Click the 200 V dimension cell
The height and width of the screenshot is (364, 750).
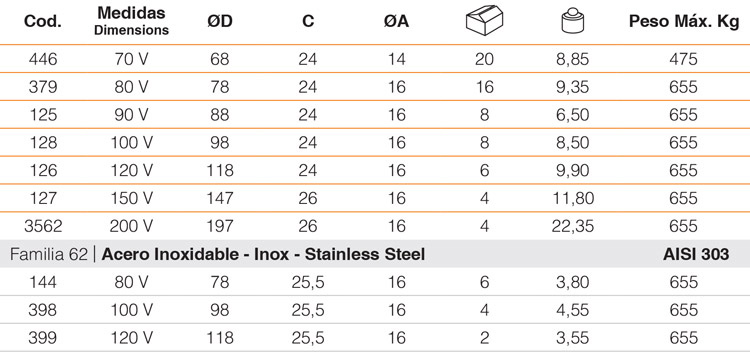click(x=132, y=226)
